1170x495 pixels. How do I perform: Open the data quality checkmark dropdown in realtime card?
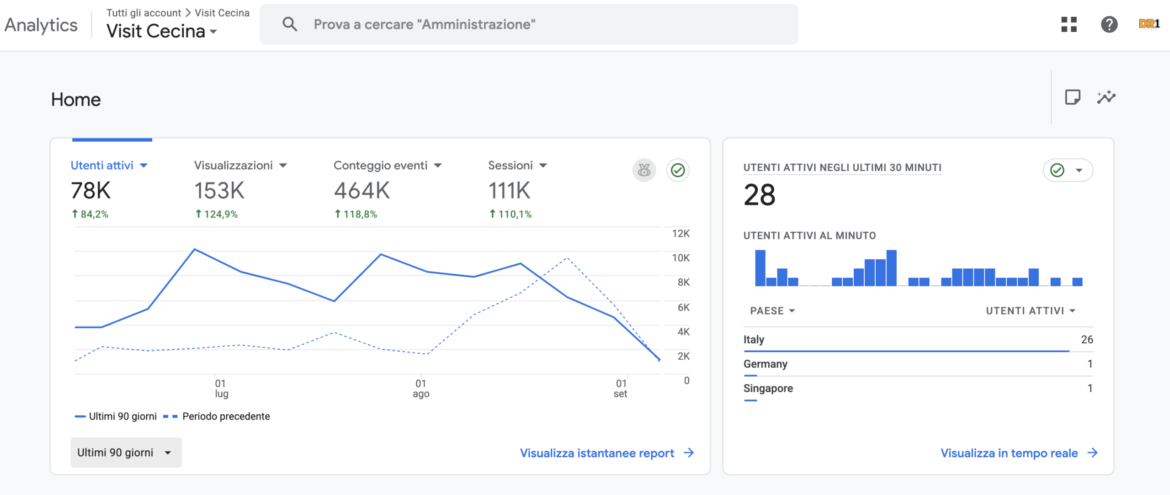coord(1068,170)
